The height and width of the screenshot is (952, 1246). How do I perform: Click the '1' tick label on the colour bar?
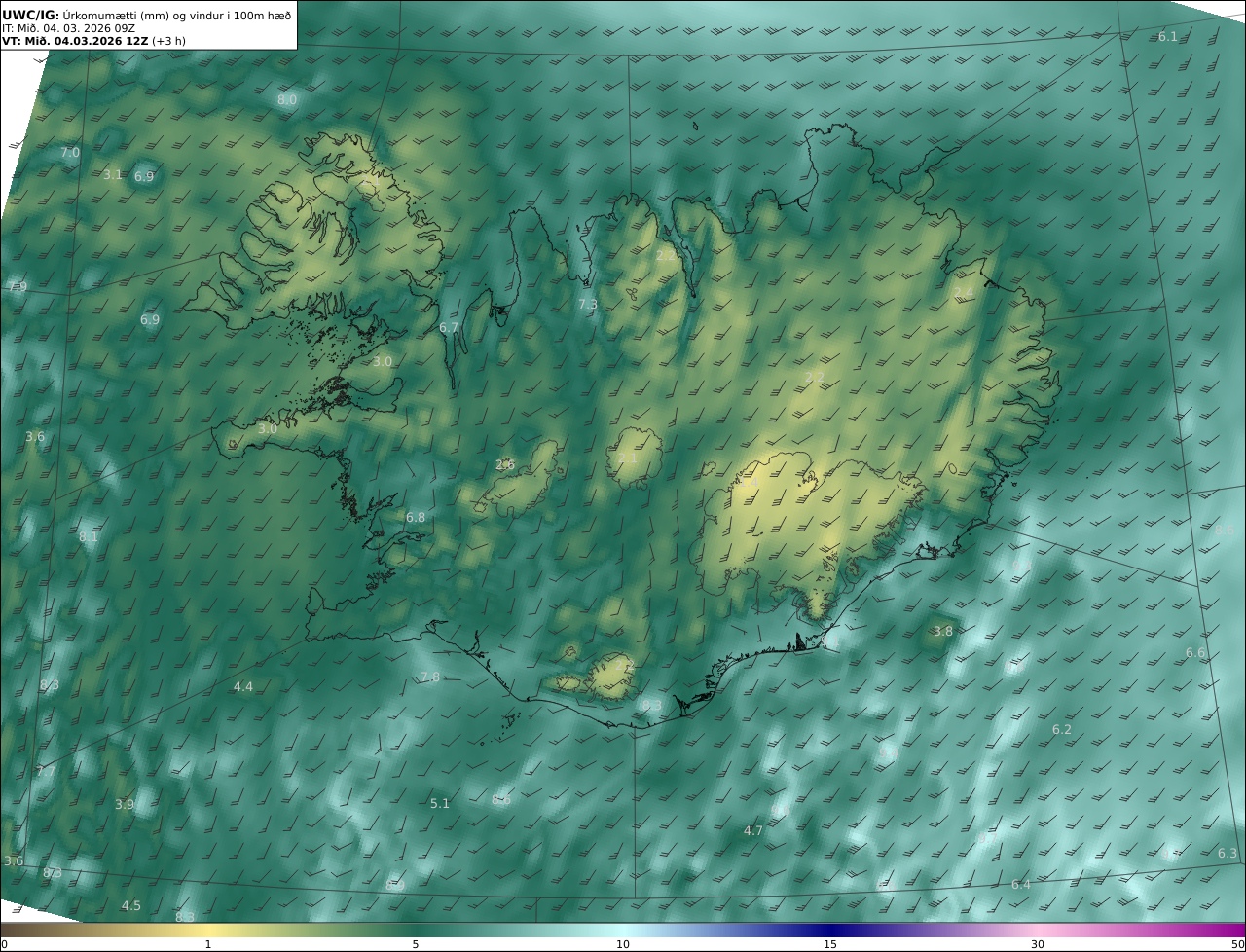207,944
